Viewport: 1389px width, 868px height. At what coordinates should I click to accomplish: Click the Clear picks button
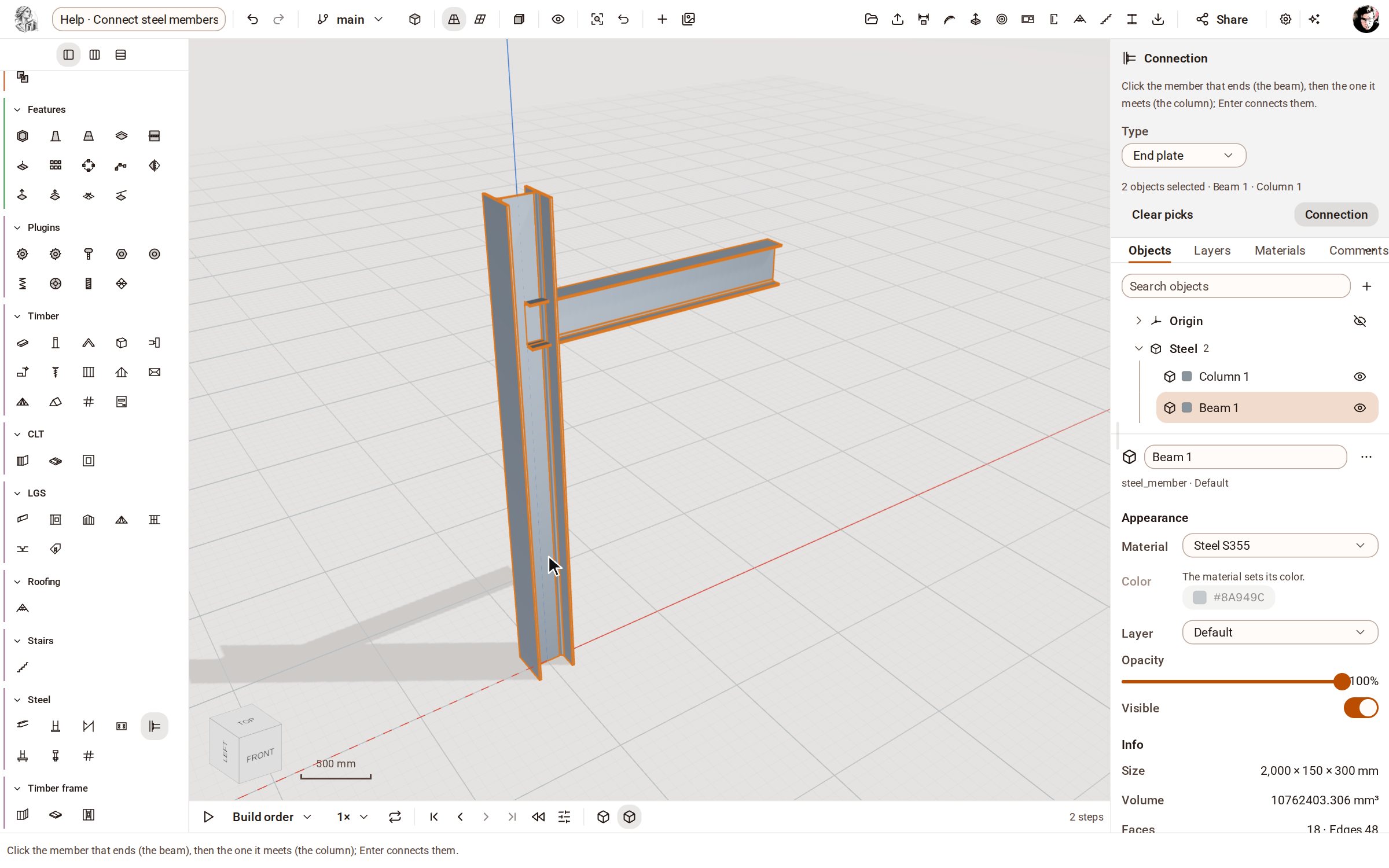[x=1162, y=214]
